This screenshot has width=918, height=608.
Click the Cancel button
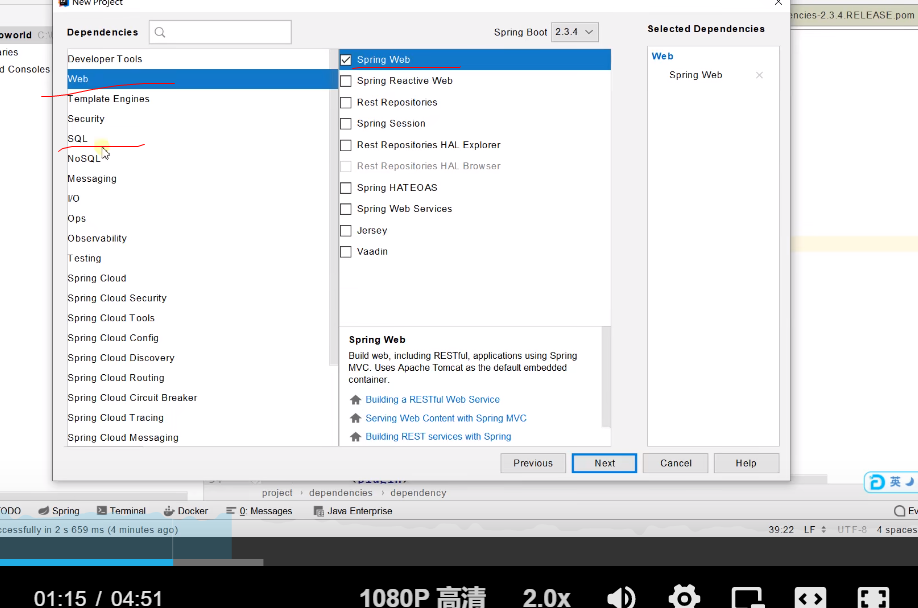click(676, 463)
